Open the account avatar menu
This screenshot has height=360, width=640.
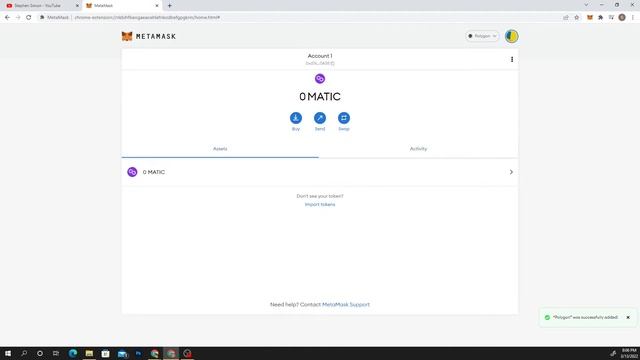tap(511, 36)
